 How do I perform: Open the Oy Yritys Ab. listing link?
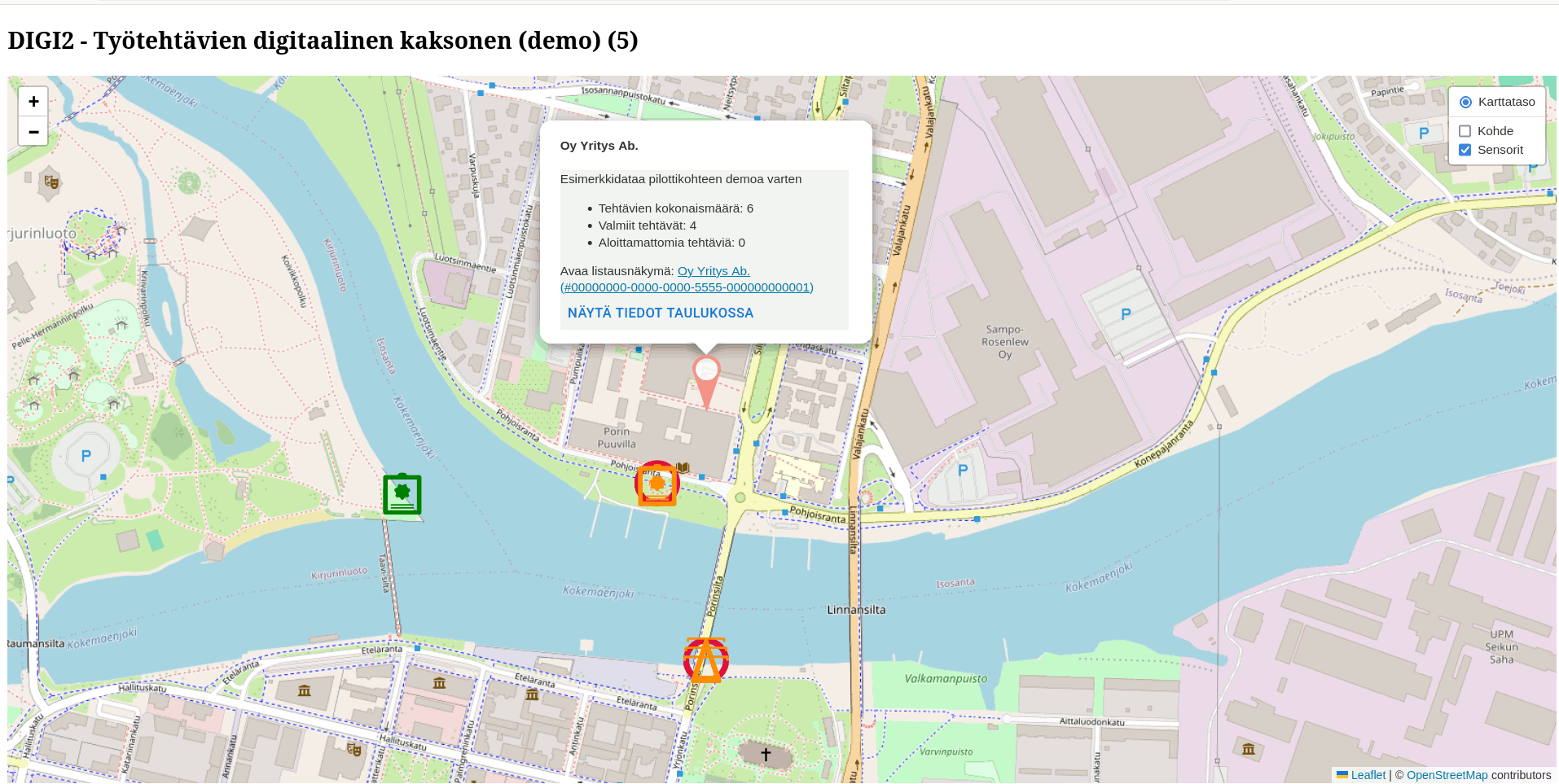[713, 270]
